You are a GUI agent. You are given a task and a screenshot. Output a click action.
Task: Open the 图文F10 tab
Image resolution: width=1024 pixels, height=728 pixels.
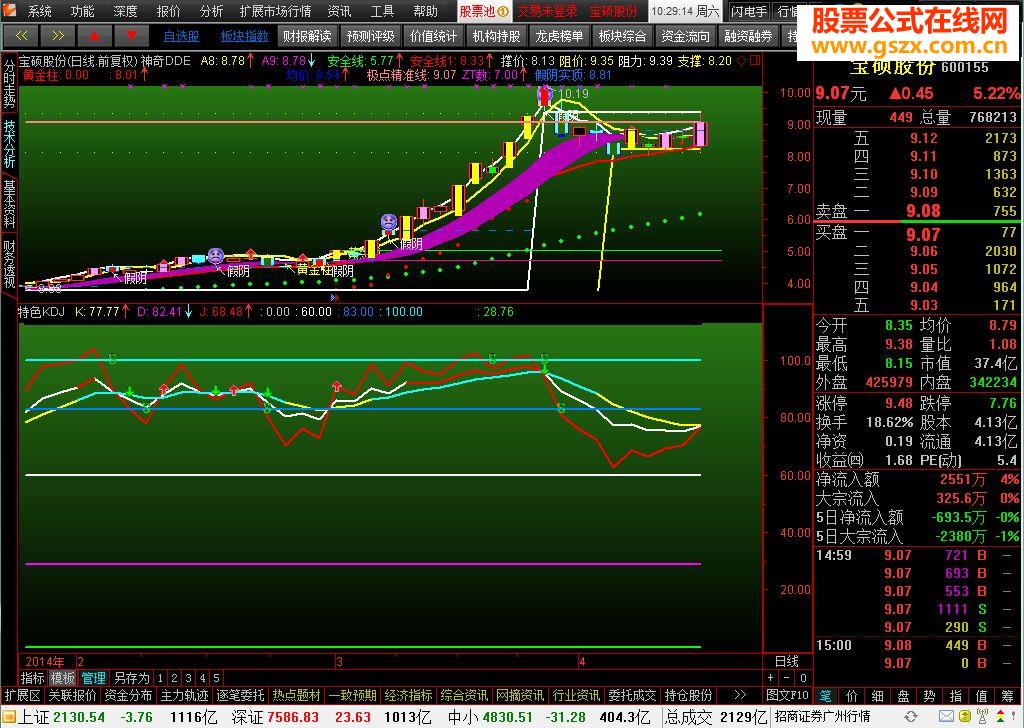[787, 695]
